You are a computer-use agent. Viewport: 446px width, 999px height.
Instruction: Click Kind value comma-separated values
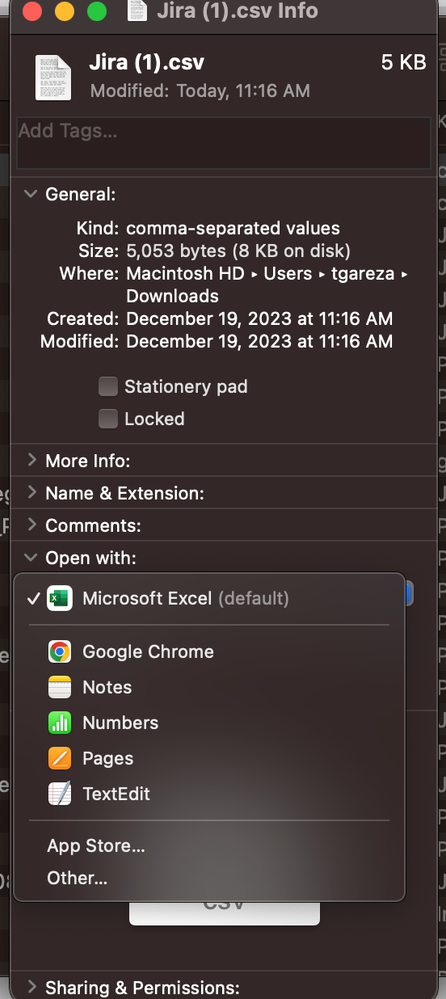tap(233, 228)
